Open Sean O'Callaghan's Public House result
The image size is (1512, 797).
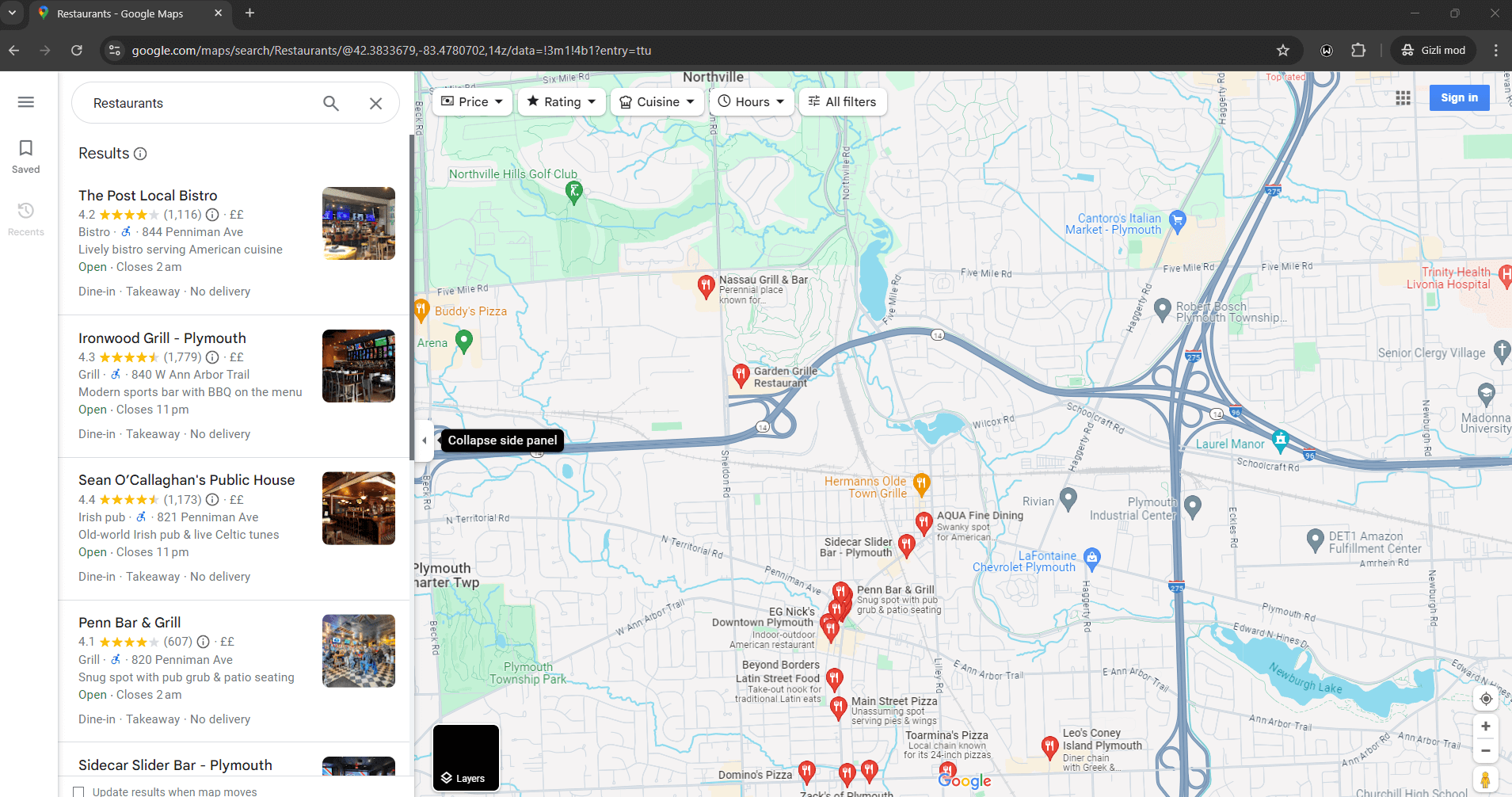(x=187, y=480)
